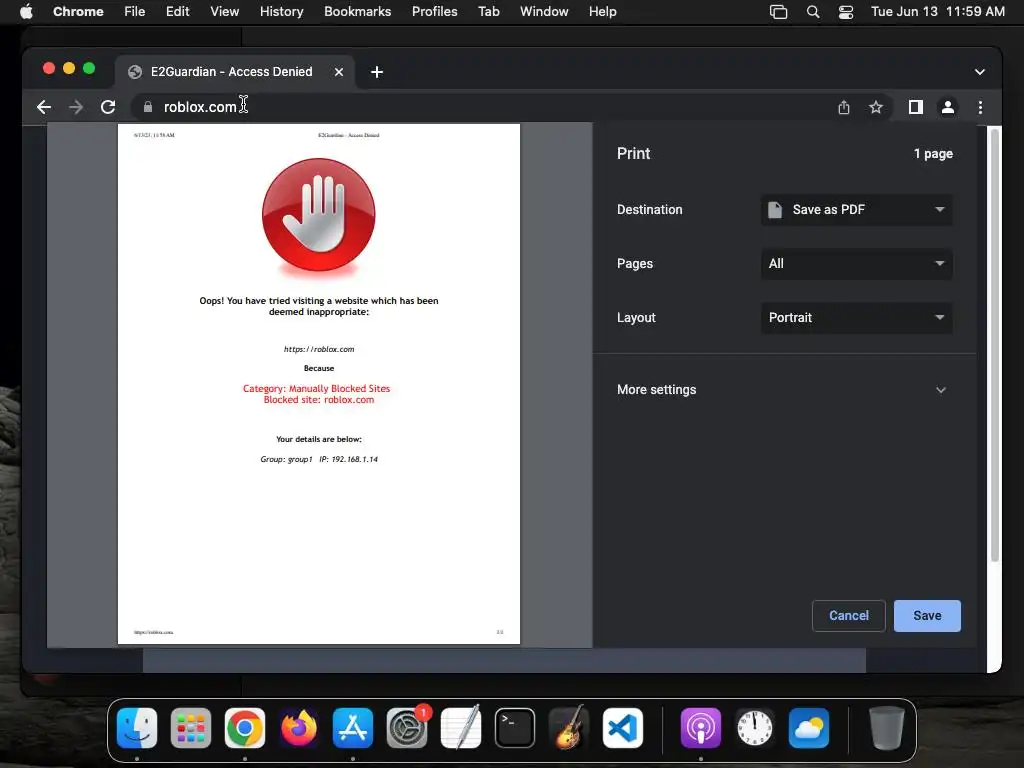
Task: Open Finder from the Dock
Action: coord(137,728)
